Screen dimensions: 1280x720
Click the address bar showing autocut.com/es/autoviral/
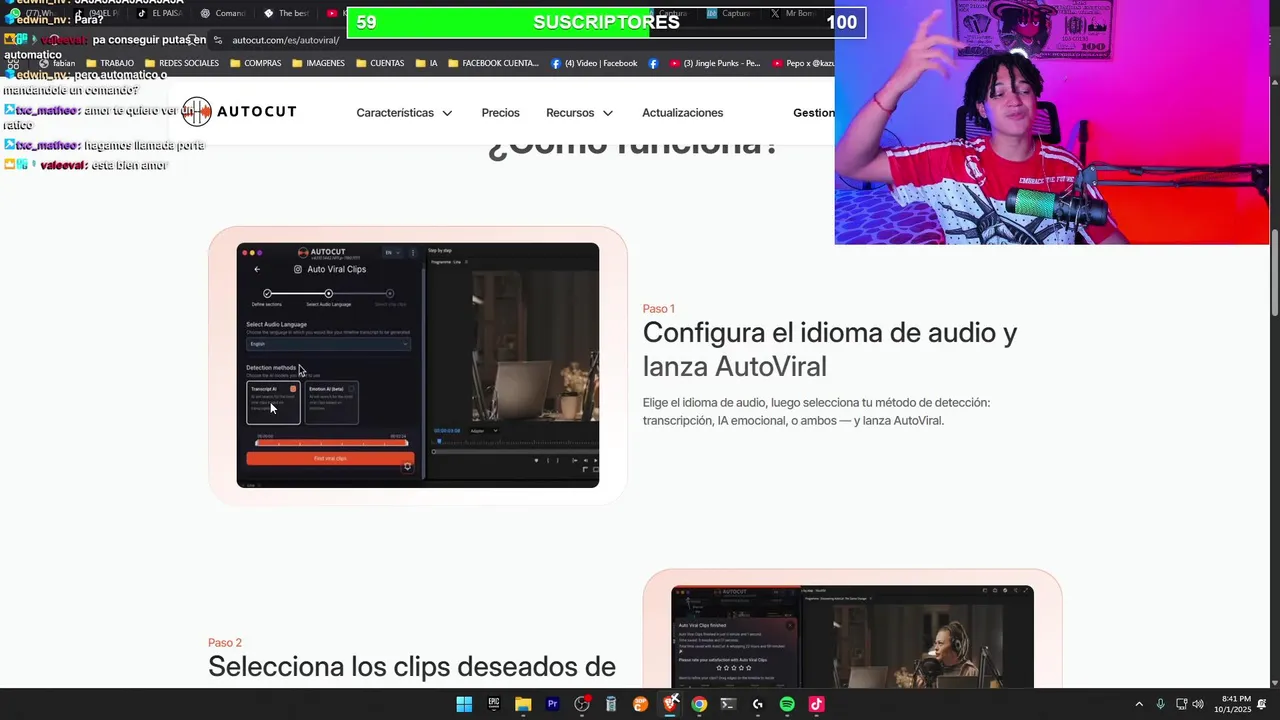click(286, 40)
